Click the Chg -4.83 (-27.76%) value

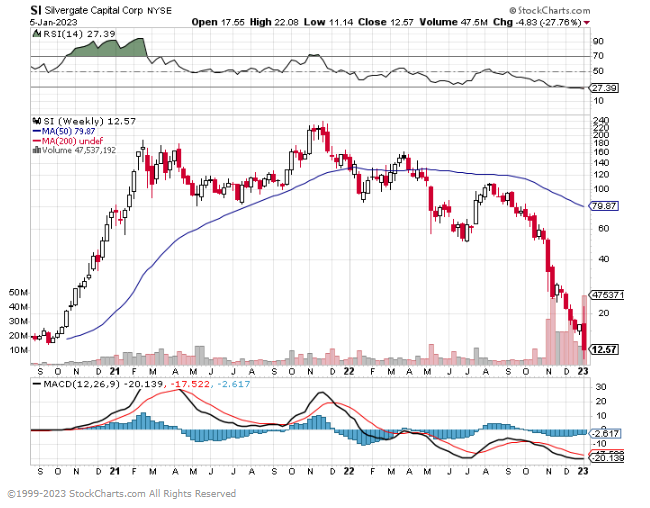point(537,22)
